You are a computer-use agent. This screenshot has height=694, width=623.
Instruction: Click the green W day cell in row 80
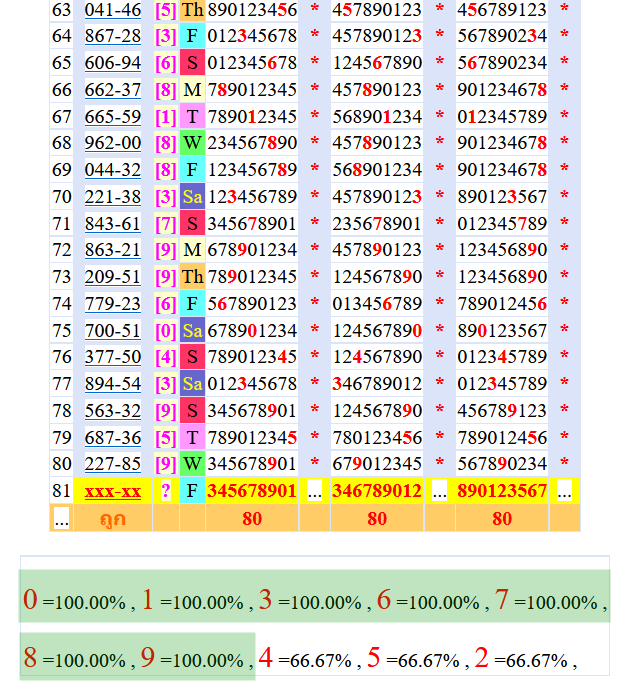[192, 463]
